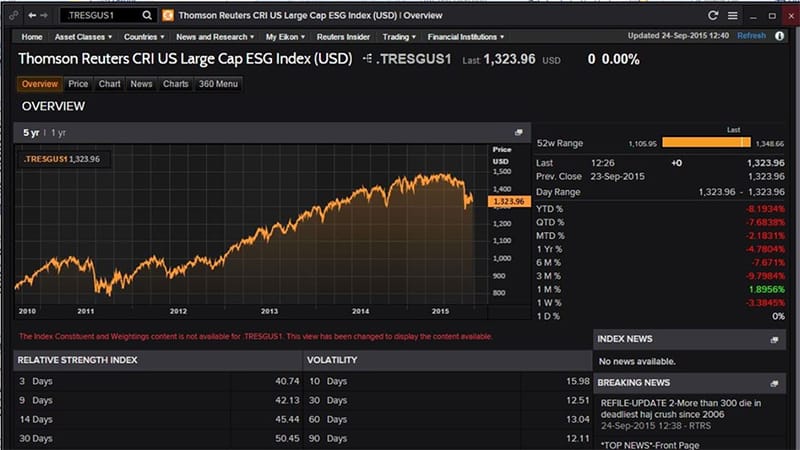This screenshot has height=450, width=800.
Task: Click the 10 Days volatility value 15.98
Action: (x=578, y=381)
